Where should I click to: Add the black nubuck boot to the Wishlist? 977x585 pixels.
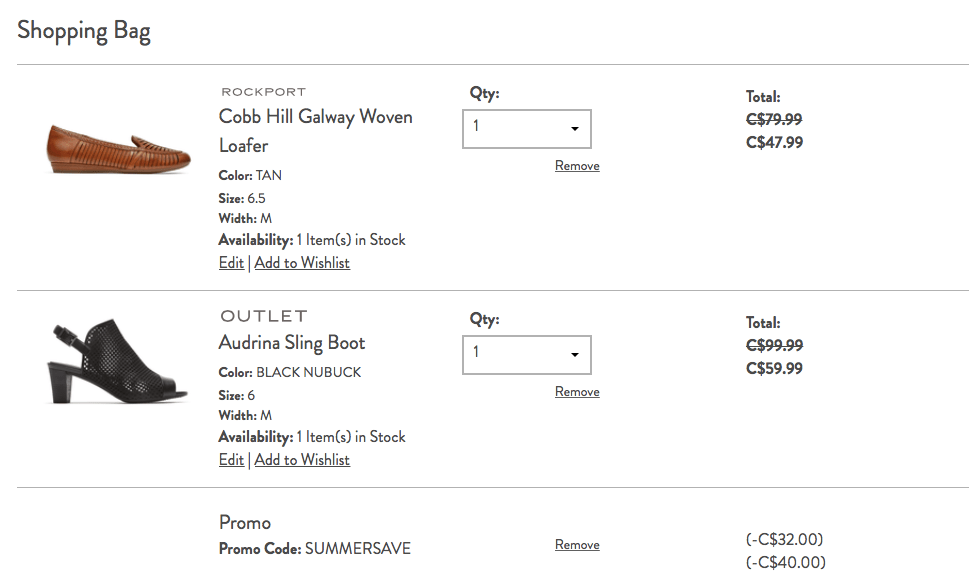coord(302,460)
